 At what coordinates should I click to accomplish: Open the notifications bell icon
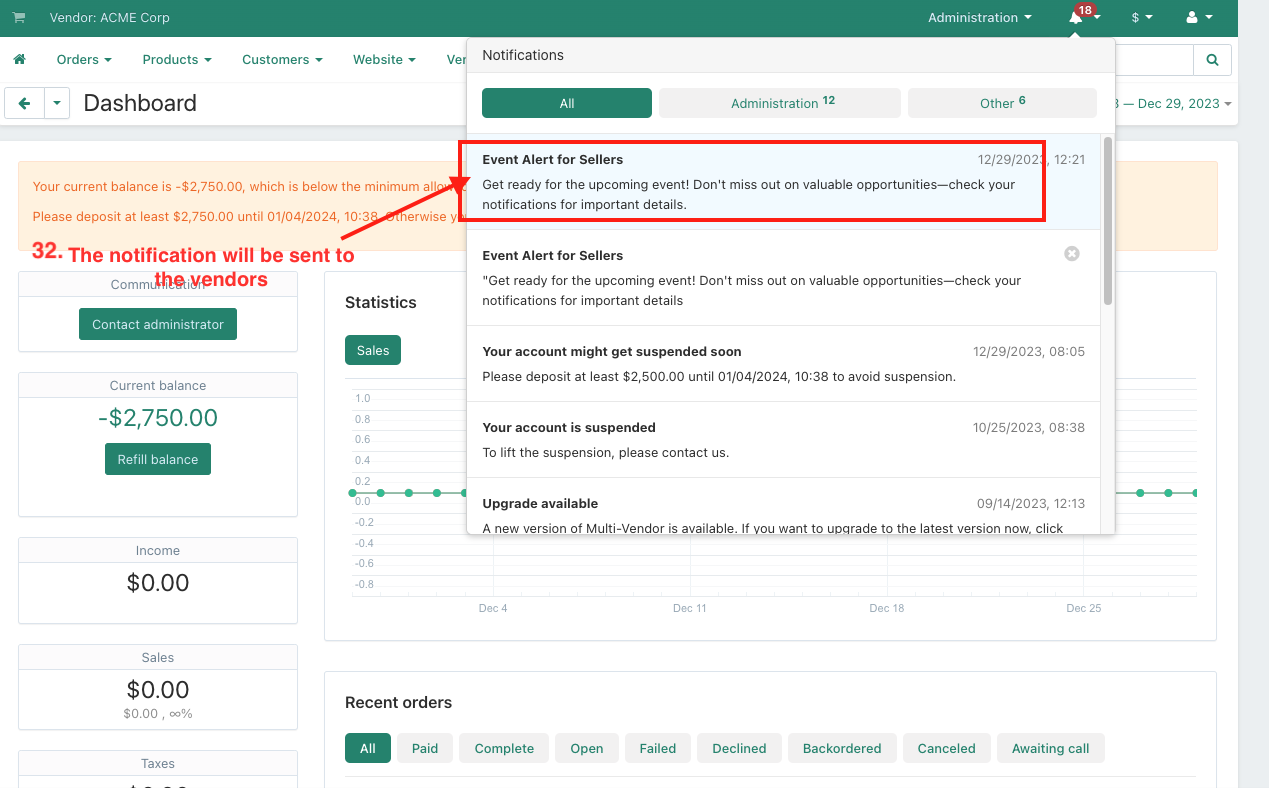pyautogui.click(x=1077, y=18)
